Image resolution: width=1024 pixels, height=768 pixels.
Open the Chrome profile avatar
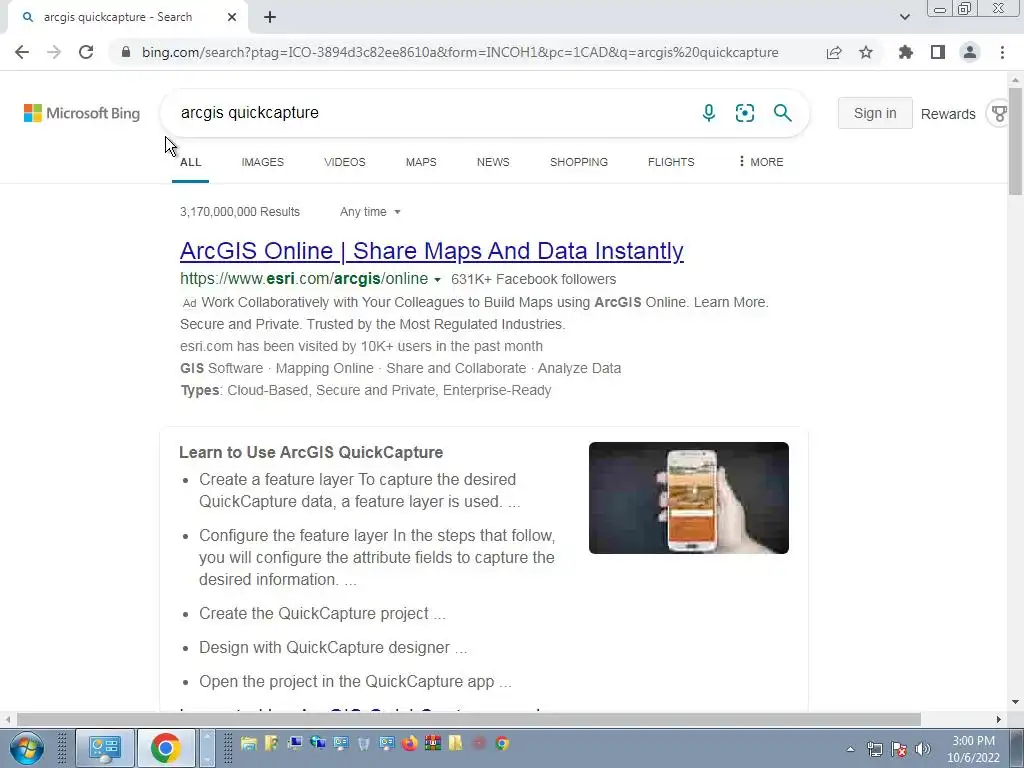[970, 52]
